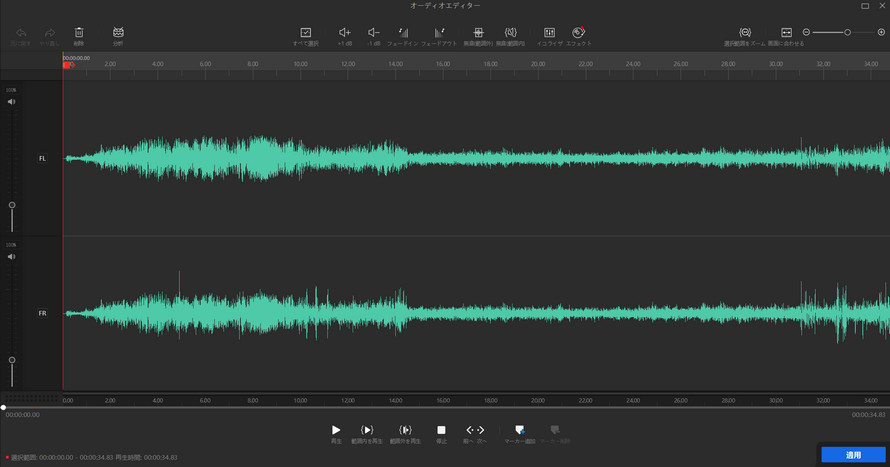890x467 pixels.
Task: Decrease volume with -1 dB icon
Action: [374, 33]
